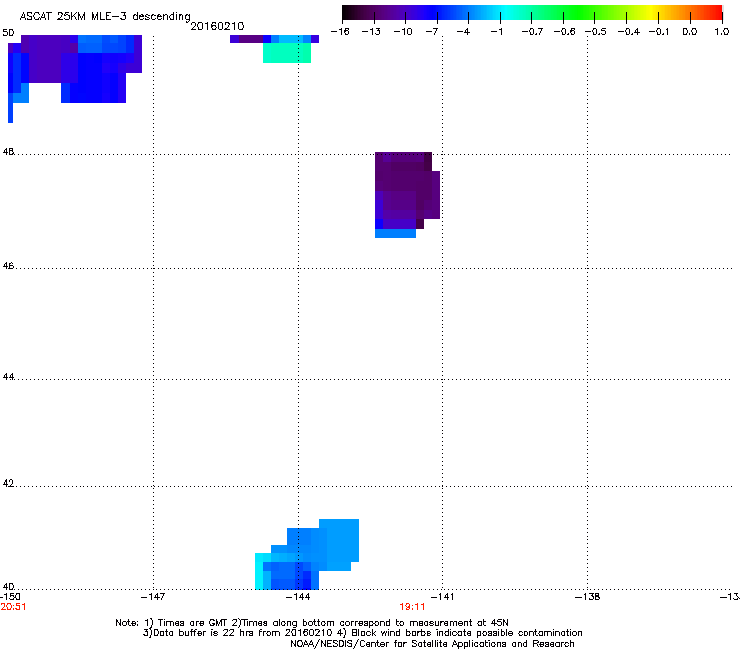Click the latitude label 42
This screenshot has height=650, width=740.
pyautogui.click(x=8, y=483)
